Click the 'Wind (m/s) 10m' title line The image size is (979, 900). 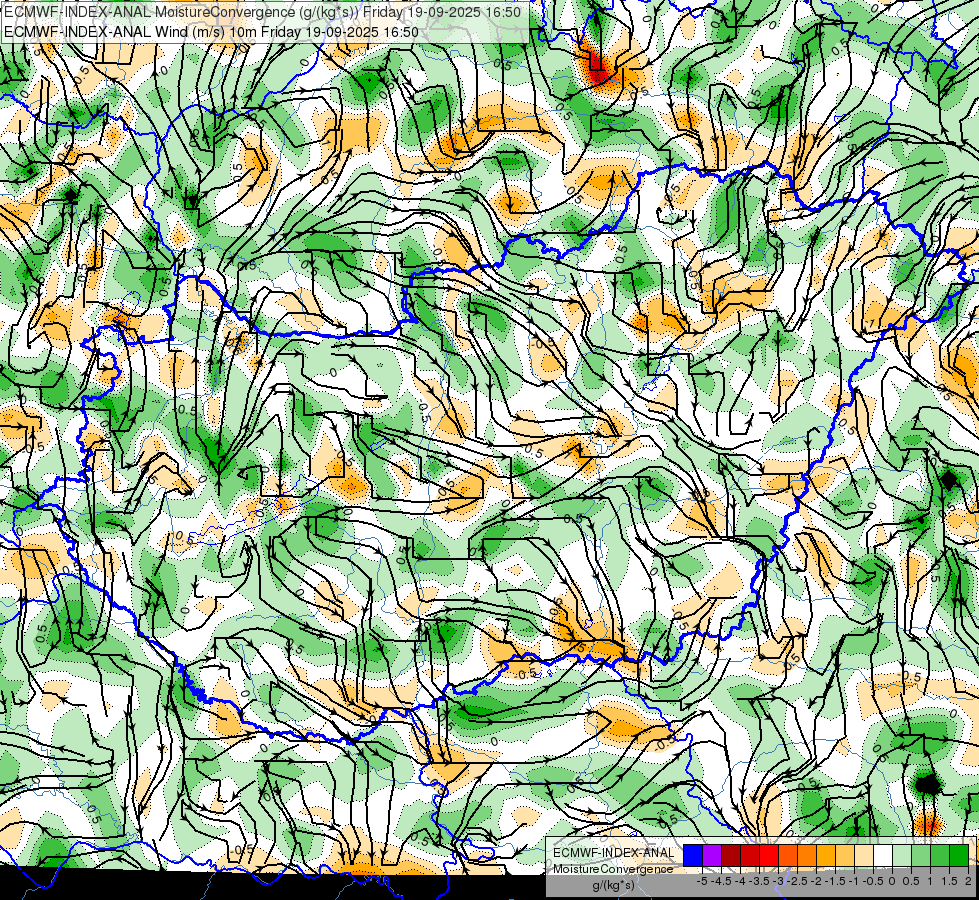click(x=211, y=32)
